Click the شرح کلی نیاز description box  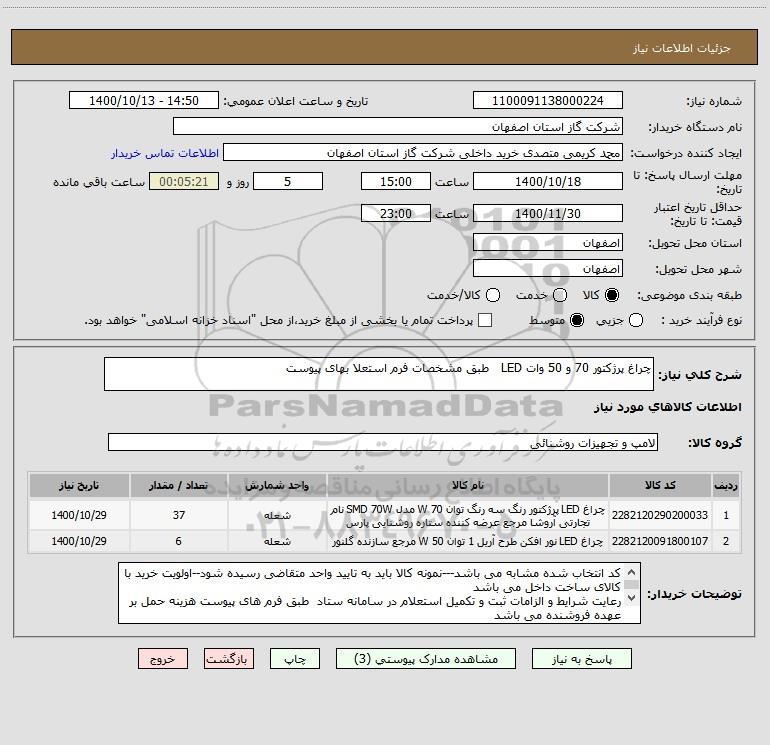379,374
